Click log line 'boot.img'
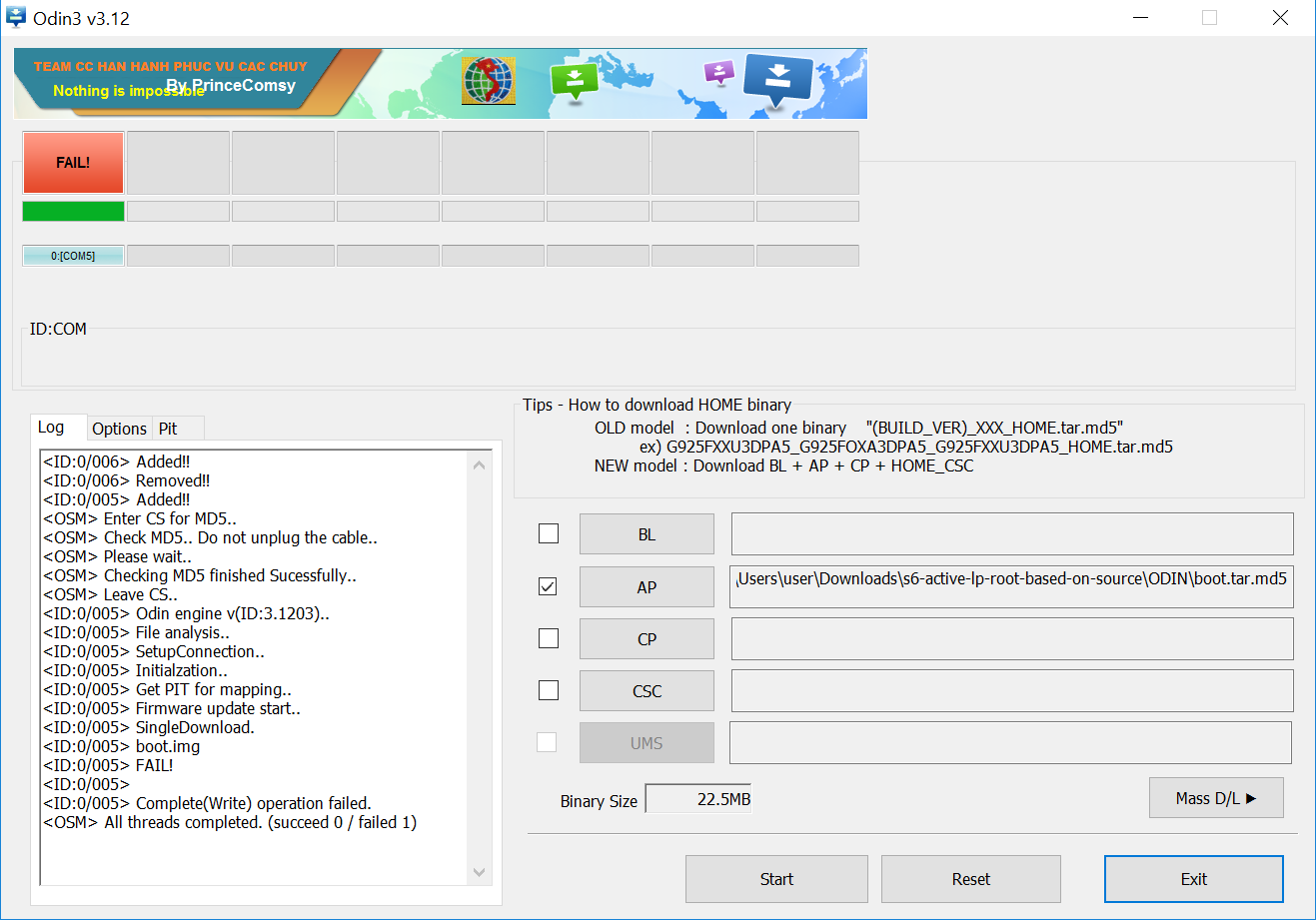Screen dimensions: 1316x920 pos(122,746)
